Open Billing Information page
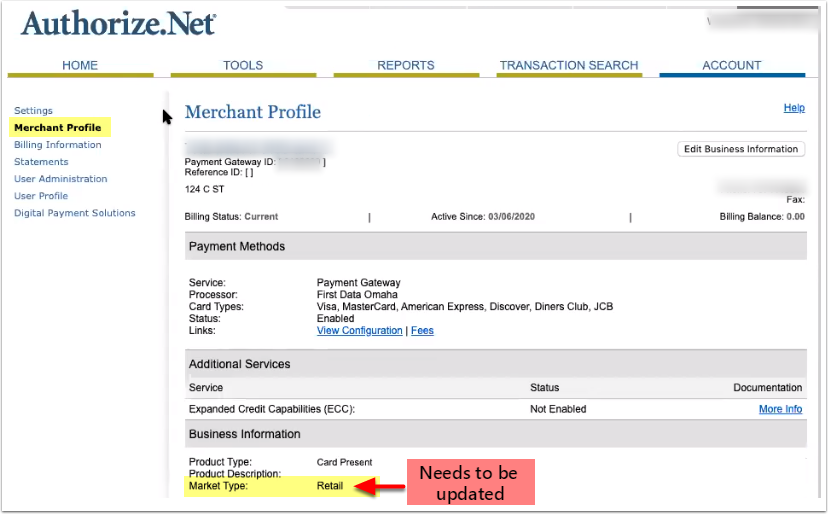This screenshot has width=828, height=514. click(x=58, y=145)
